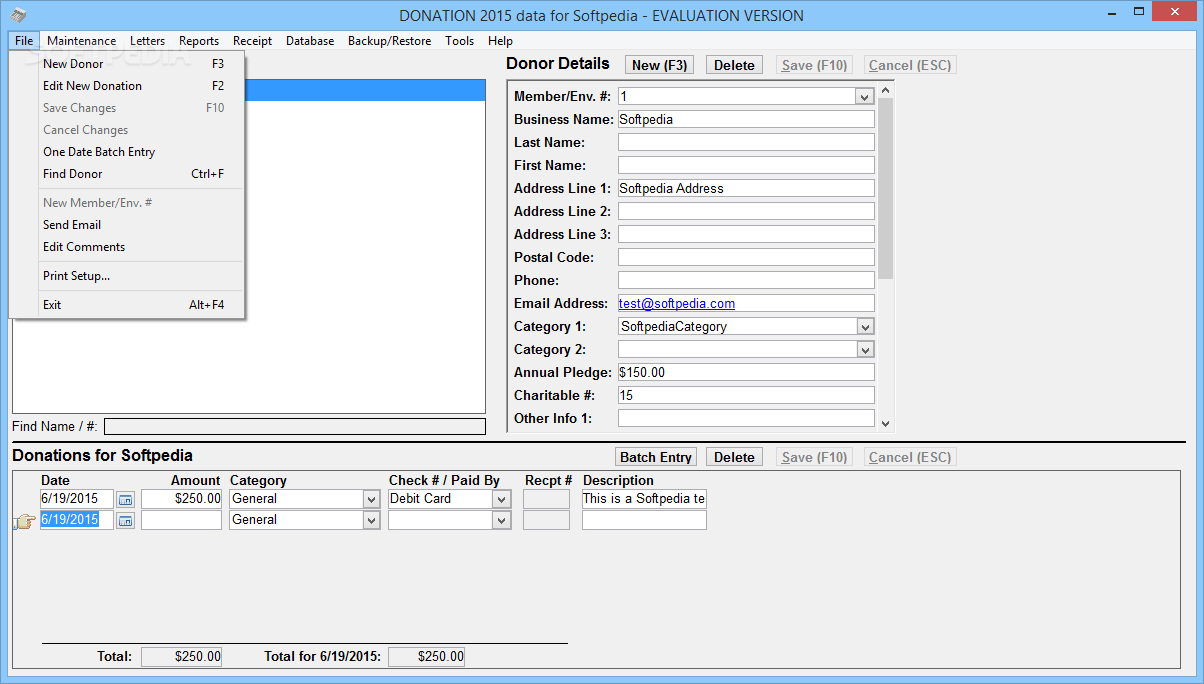Viewport: 1204px width, 684px height.
Task: Click the Total for 6/19/2015 amount box
Action: 426,657
